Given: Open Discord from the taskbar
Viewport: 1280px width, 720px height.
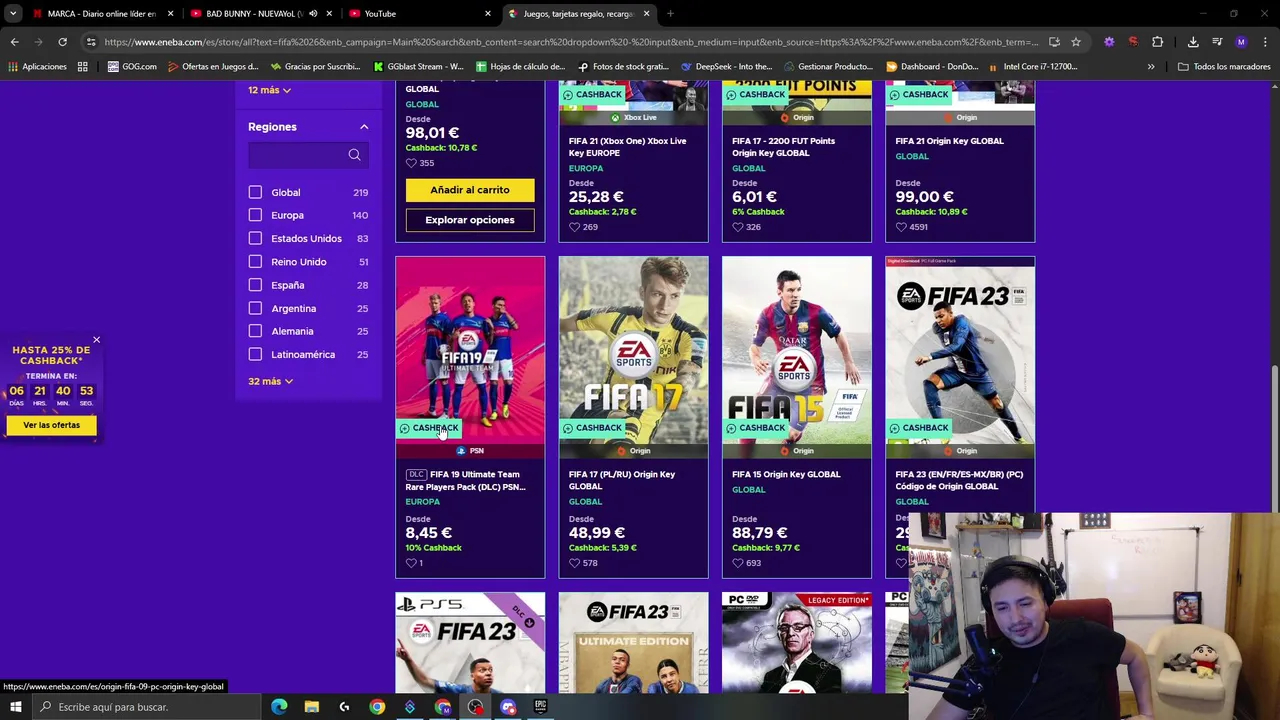Looking at the screenshot, I should coord(508,707).
